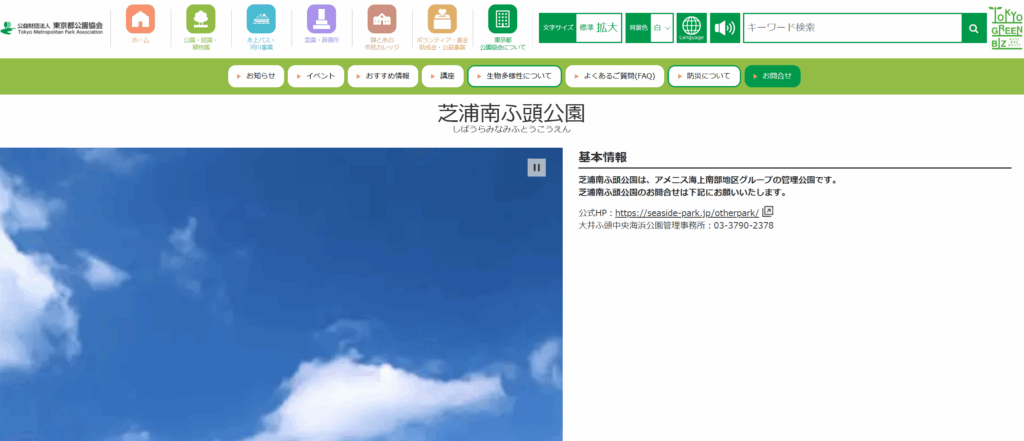This screenshot has width=1024, height=441.
Task: Open the seaside-park.jp official site link
Action: coord(687,212)
